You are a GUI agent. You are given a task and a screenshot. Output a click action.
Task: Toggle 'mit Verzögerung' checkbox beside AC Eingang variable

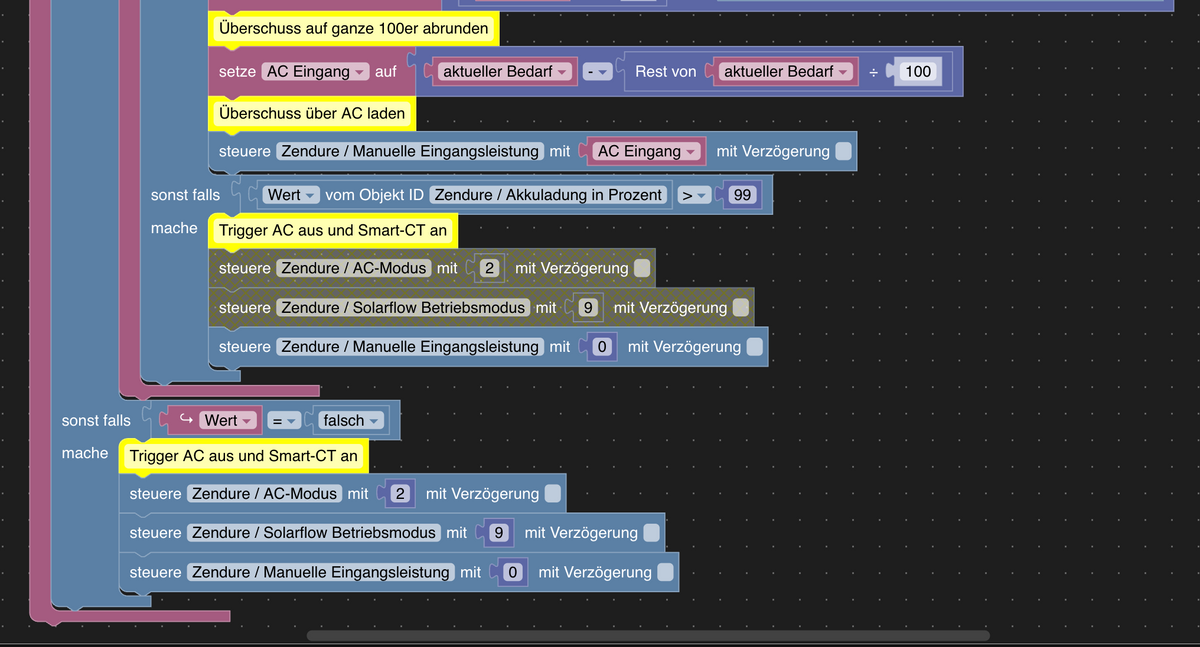click(x=844, y=151)
